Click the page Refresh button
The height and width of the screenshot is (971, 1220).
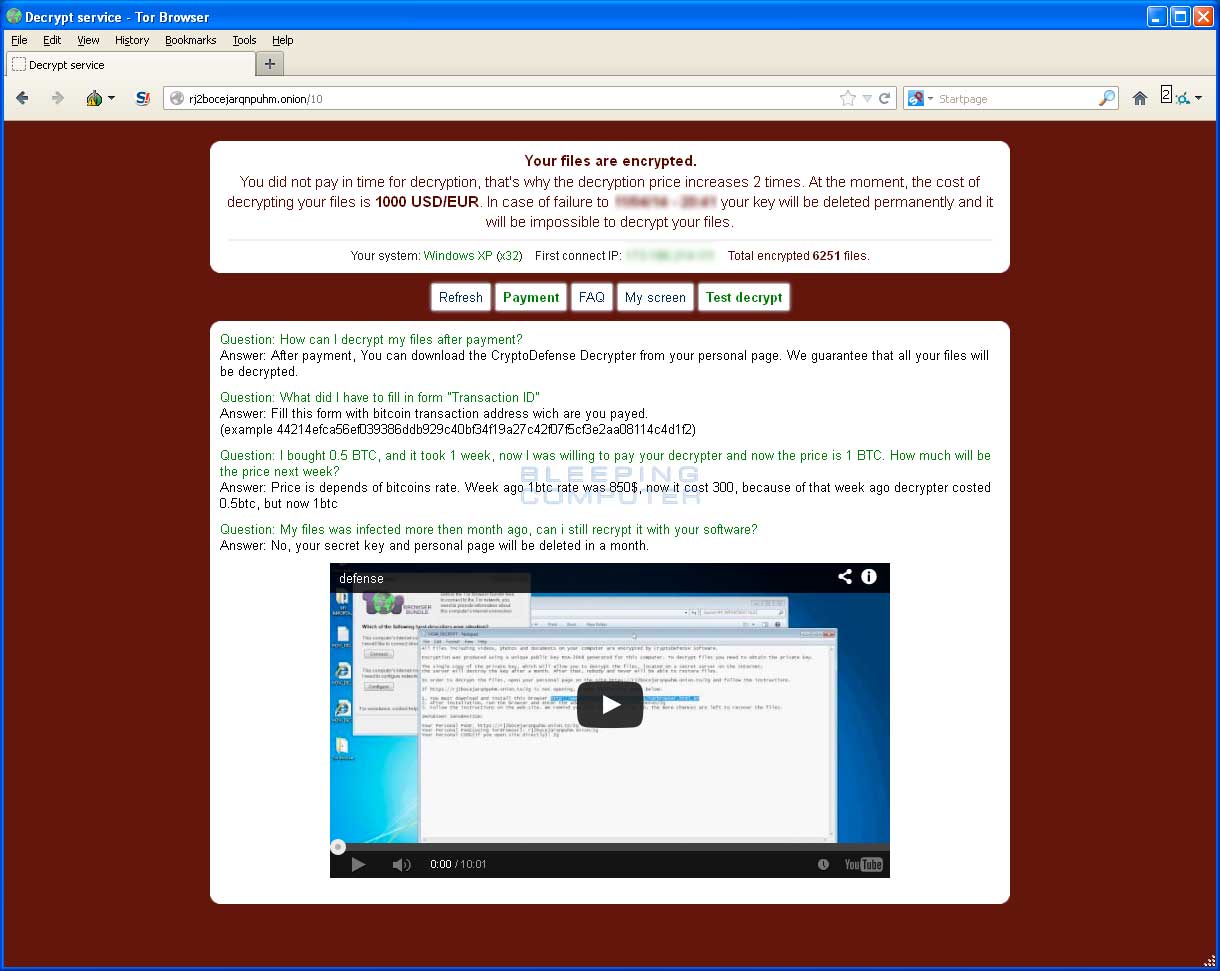(x=461, y=297)
